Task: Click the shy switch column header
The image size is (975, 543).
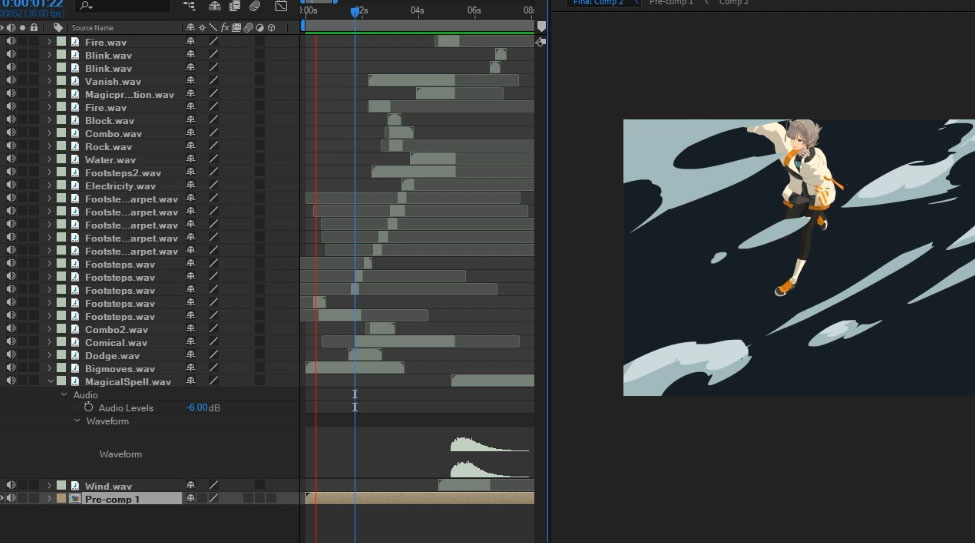Action: coord(190,27)
